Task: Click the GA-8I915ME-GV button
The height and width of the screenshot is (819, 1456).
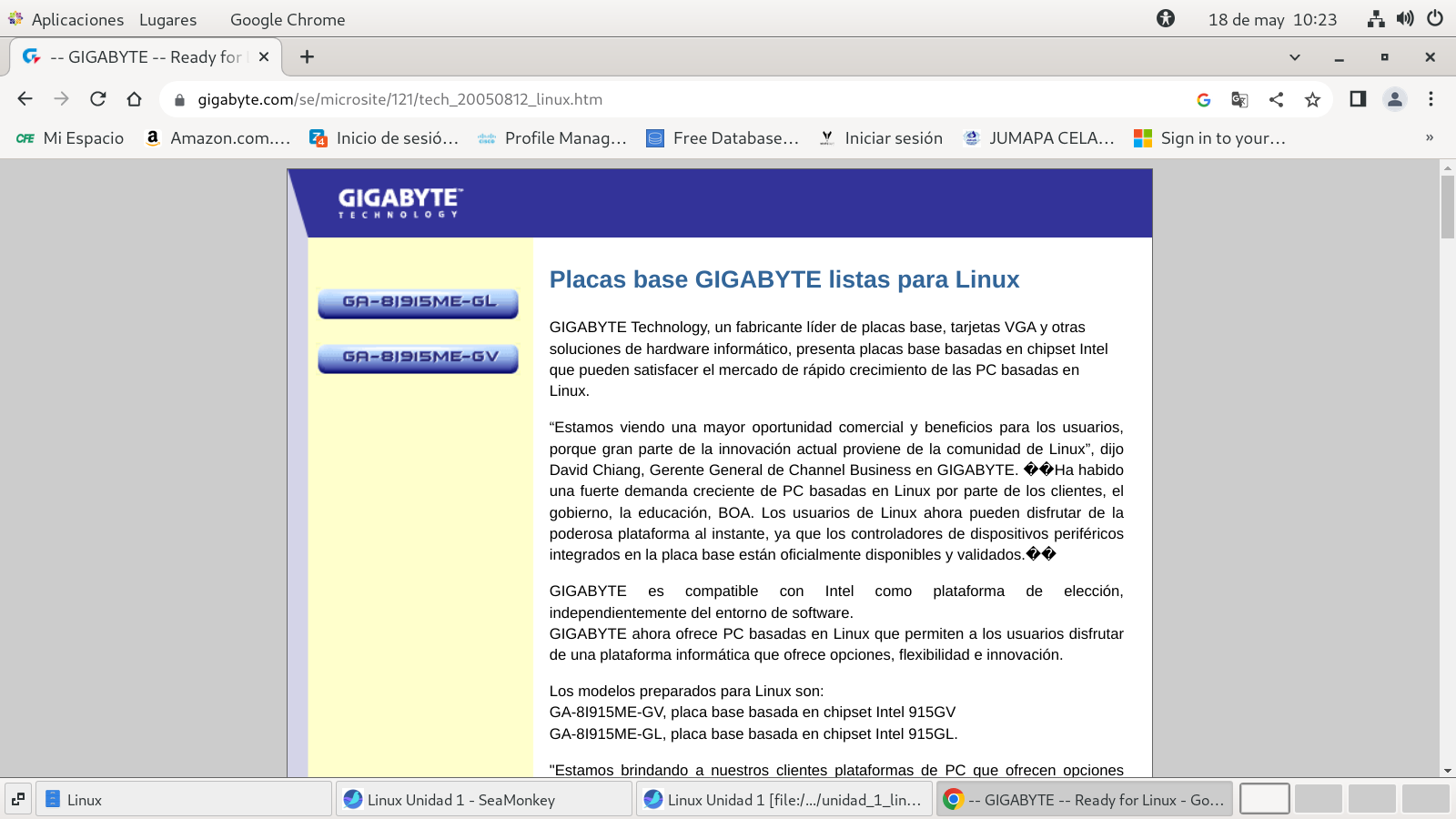Action: (418, 358)
